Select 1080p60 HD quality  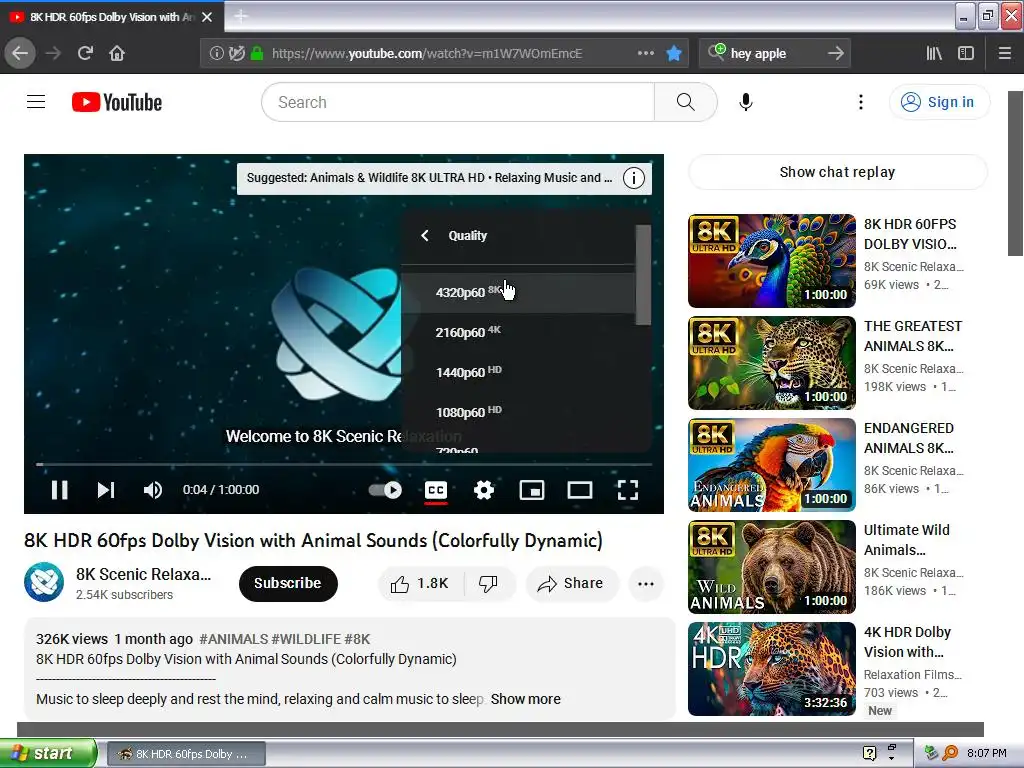518,412
